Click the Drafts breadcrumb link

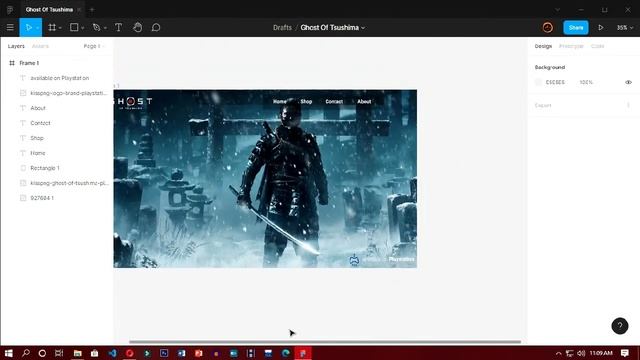coord(282,27)
